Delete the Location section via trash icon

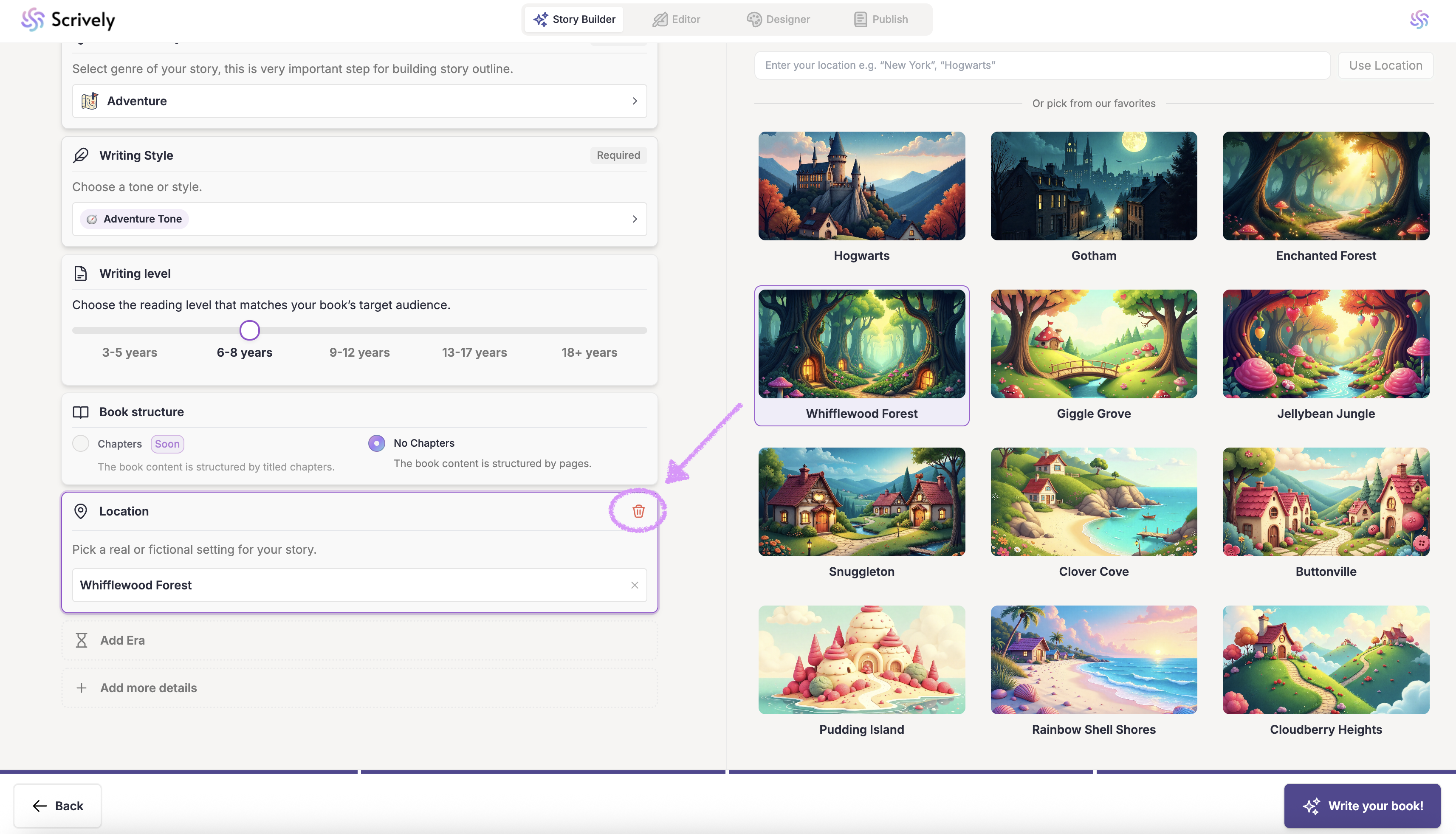[638, 511]
